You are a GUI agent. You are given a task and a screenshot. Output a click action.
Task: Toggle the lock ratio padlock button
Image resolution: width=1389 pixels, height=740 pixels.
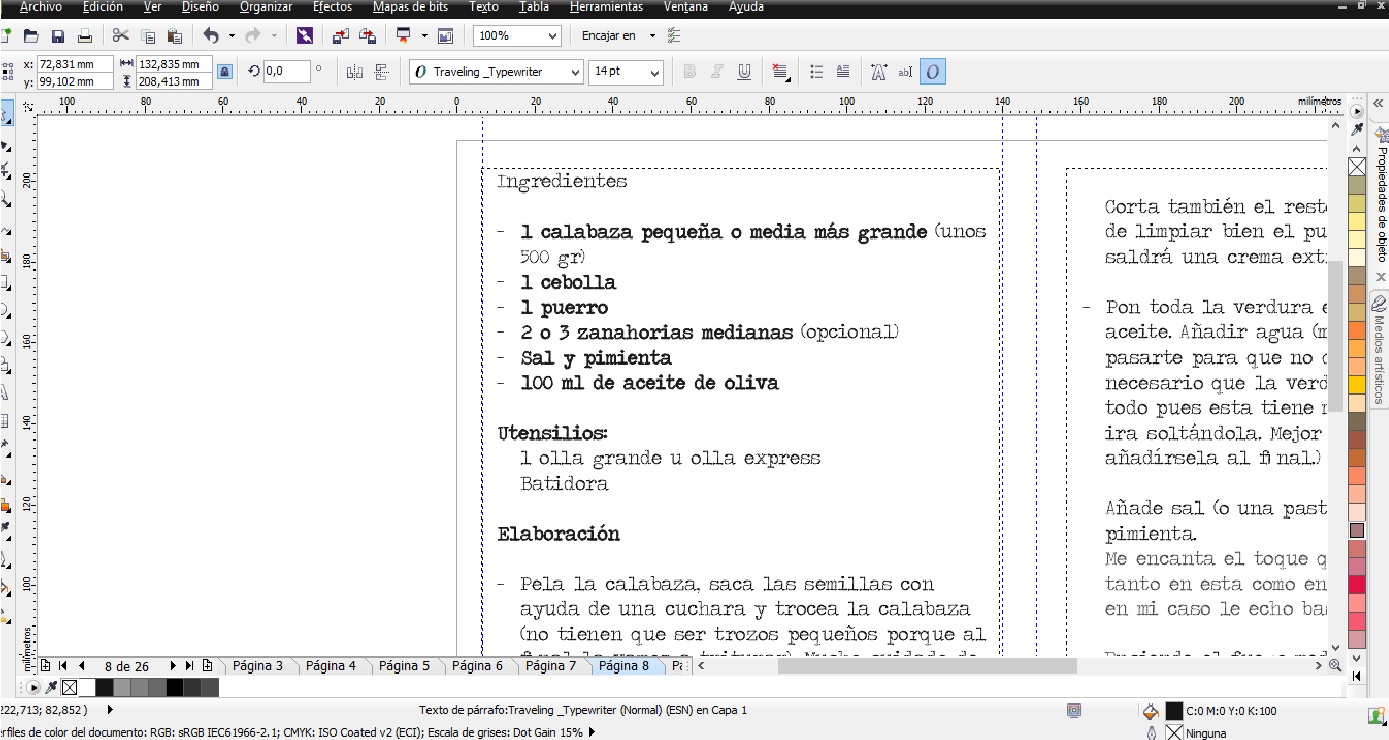tap(225, 72)
